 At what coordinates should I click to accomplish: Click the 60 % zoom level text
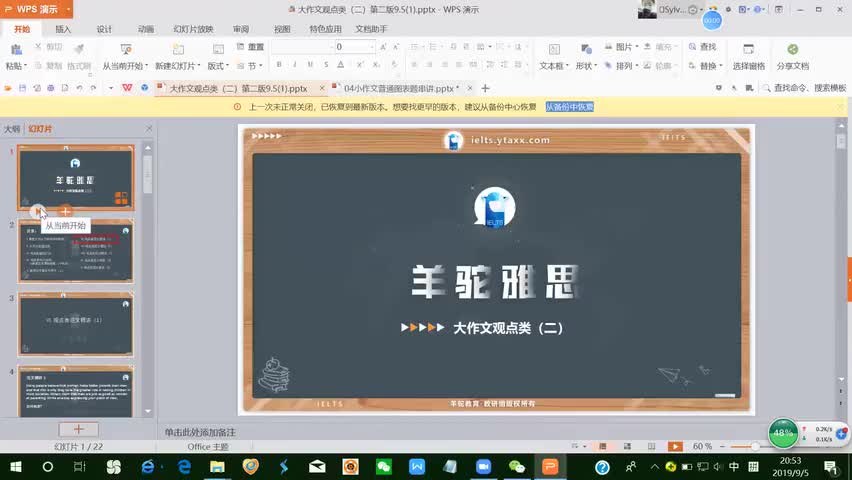(x=702, y=446)
